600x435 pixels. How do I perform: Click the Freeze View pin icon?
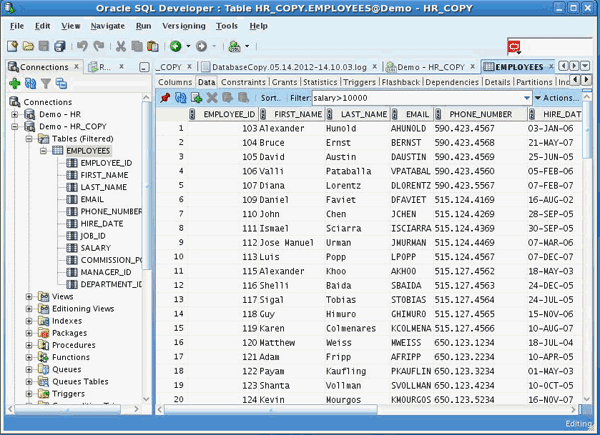(165, 98)
